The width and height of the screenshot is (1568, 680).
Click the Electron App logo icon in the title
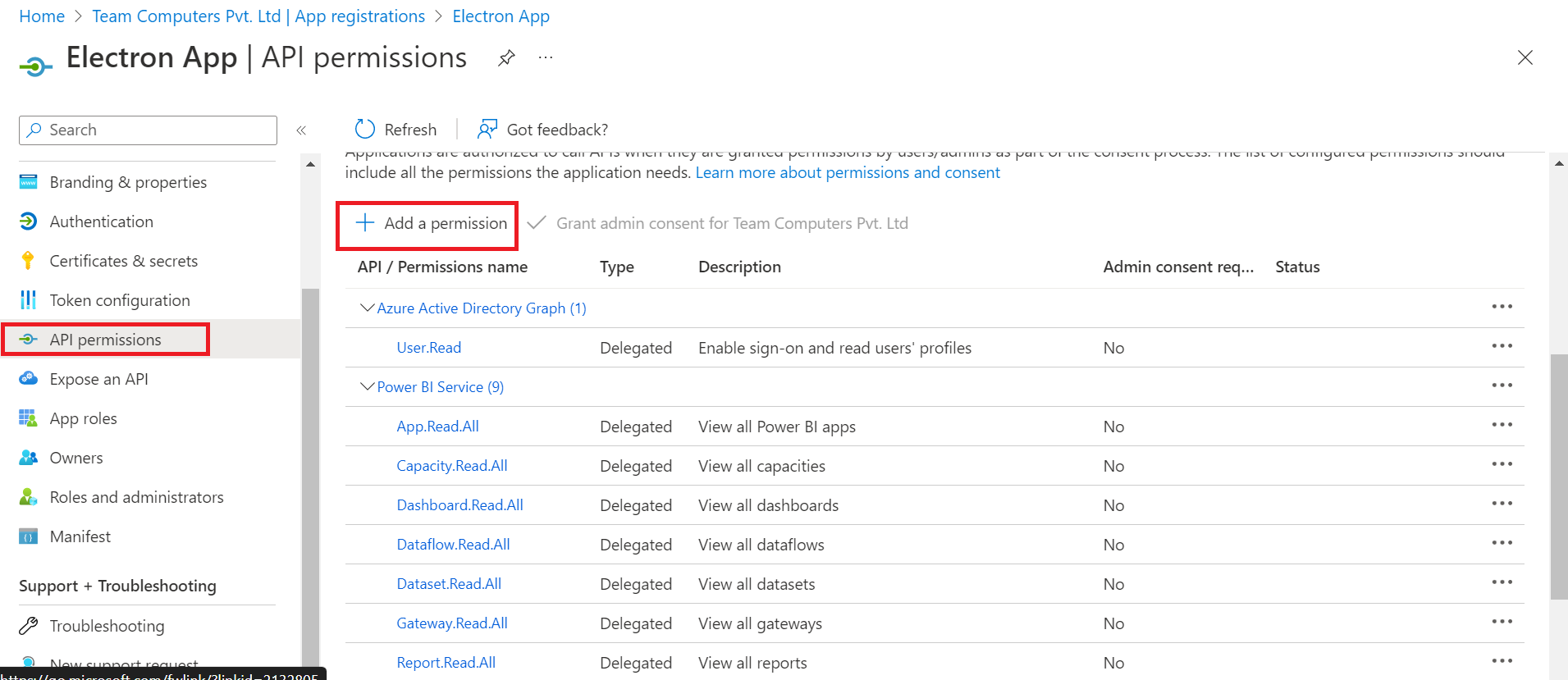pos(35,66)
